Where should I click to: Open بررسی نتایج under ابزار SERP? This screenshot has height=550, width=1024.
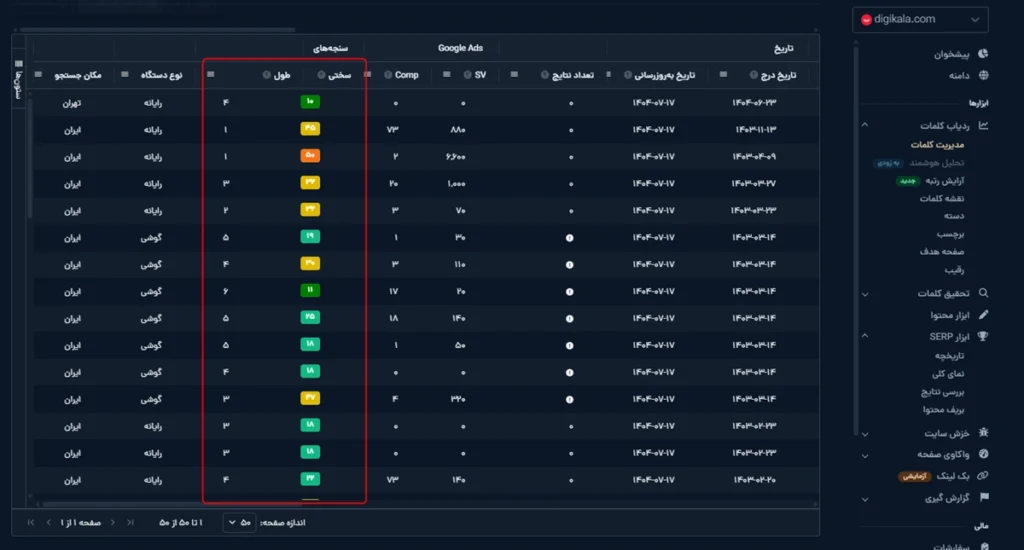tap(942, 392)
